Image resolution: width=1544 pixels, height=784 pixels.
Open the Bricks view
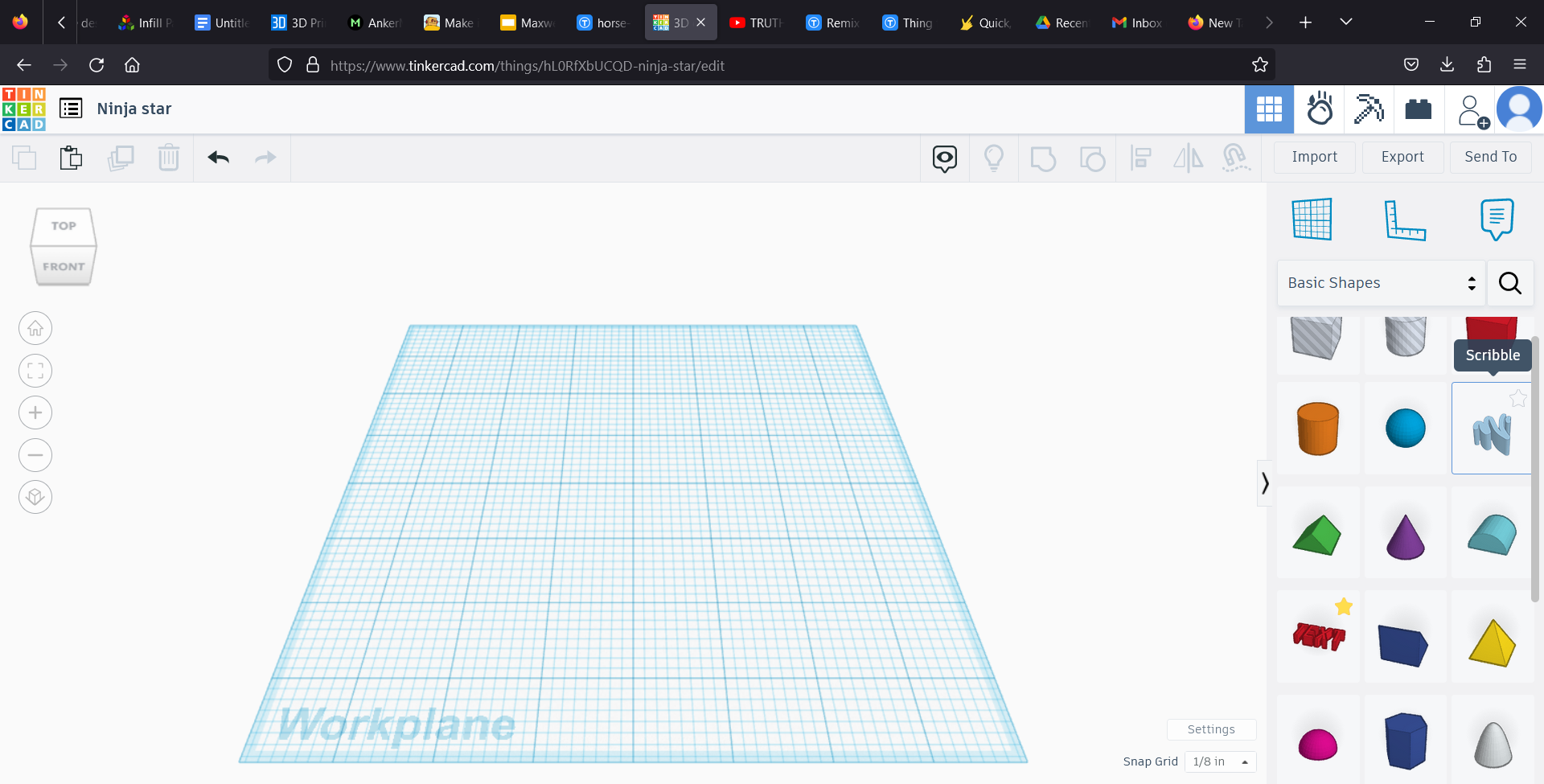click(1419, 109)
